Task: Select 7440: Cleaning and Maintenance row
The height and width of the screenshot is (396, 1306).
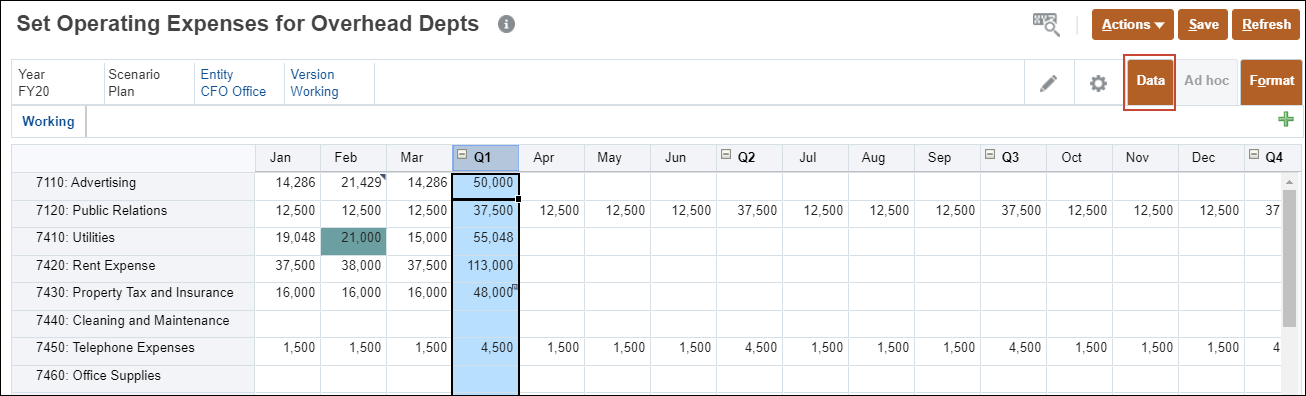Action: 134,322
